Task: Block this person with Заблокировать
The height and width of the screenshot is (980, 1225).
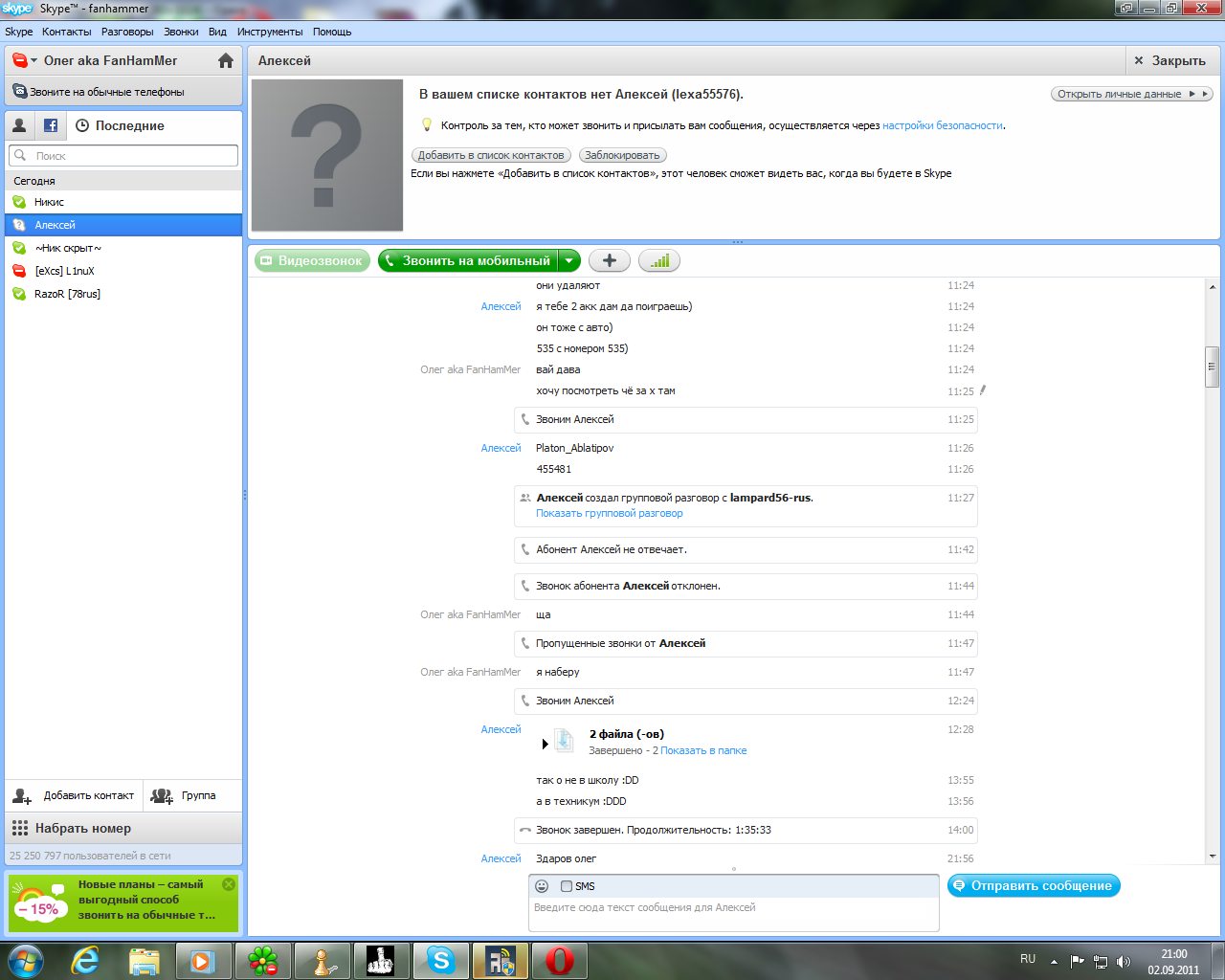Action: click(x=622, y=155)
